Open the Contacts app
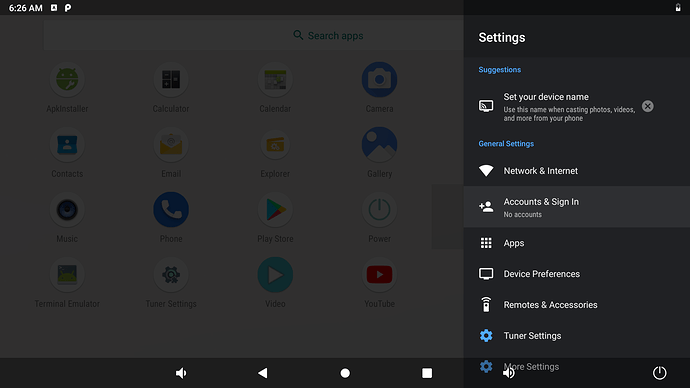The image size is (690, 388). (67, 145)
